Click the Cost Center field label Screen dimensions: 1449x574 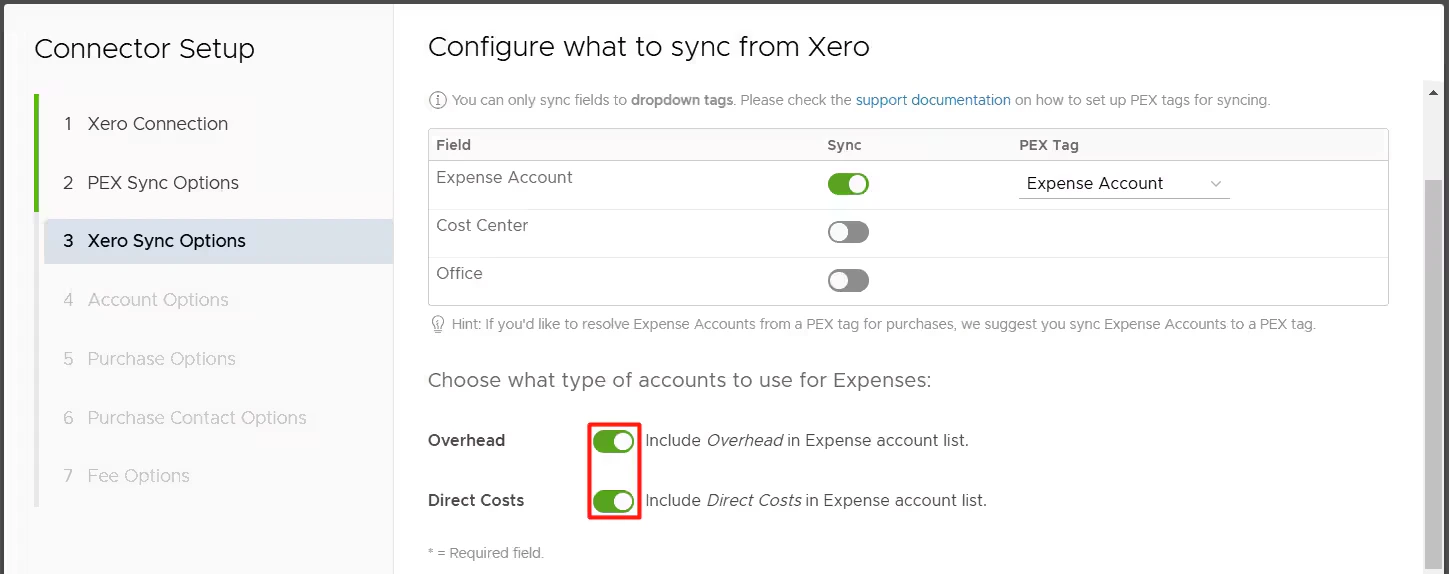tap(482, 225)
